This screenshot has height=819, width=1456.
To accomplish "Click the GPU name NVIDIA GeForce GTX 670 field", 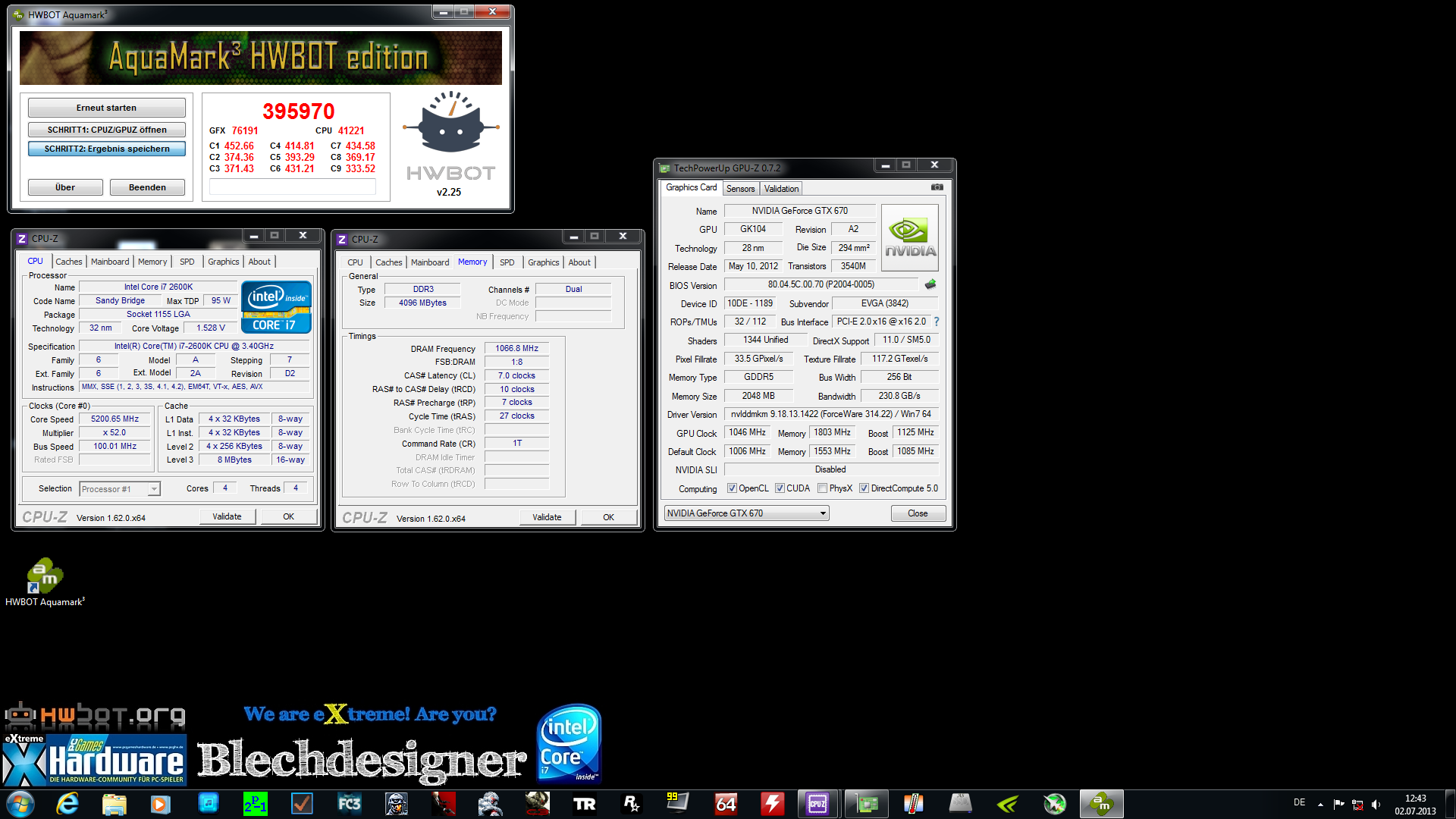I will pyautogui.click(x=800, y=211).
